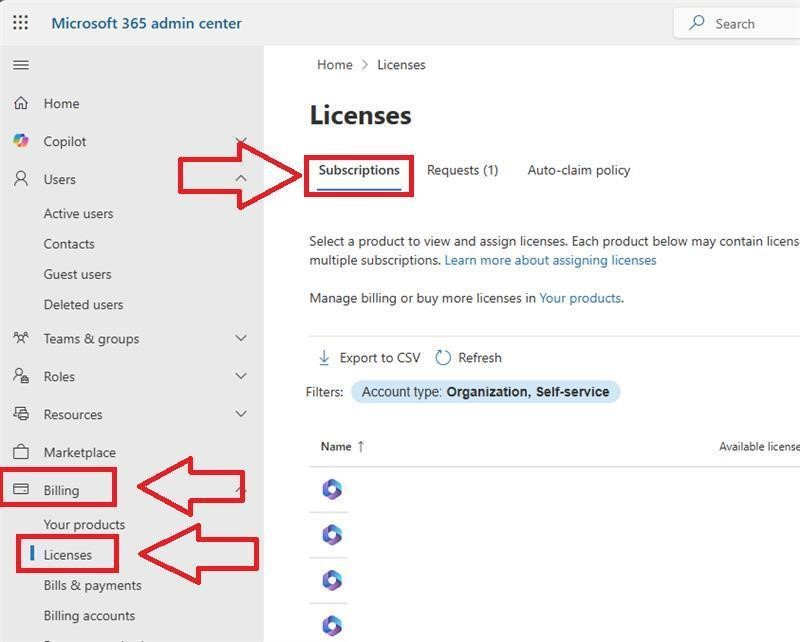Follow the Your products link in description

coord(580,298)
